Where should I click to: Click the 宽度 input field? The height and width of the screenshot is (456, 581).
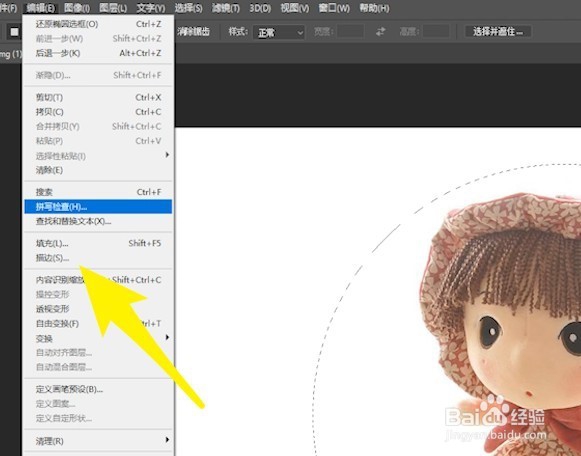click(350, 32)
